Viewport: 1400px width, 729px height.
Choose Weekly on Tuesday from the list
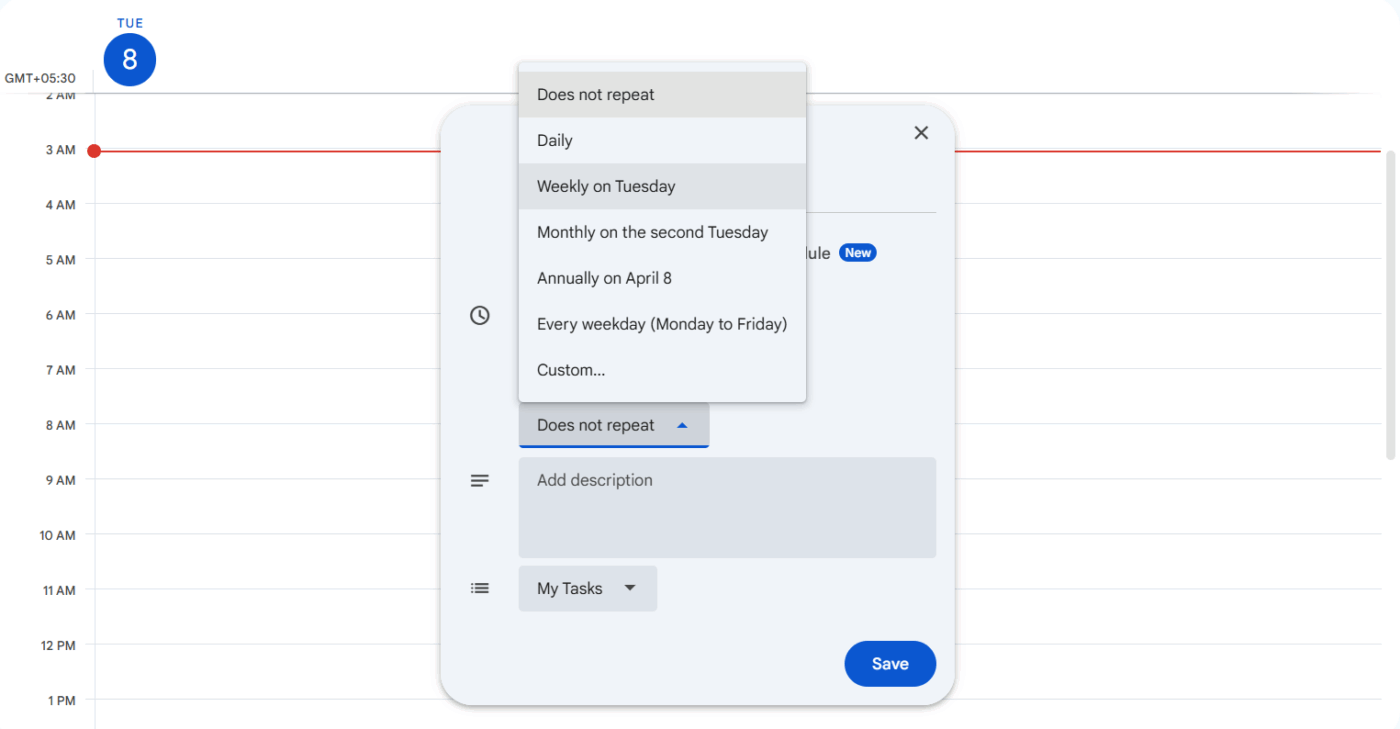click(x=606, y=186)
